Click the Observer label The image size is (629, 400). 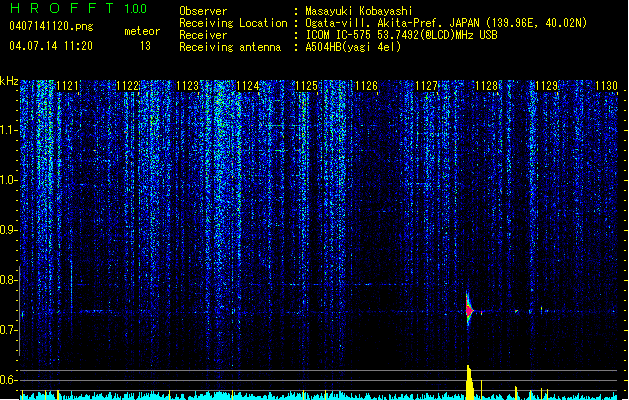pos(203,11)
